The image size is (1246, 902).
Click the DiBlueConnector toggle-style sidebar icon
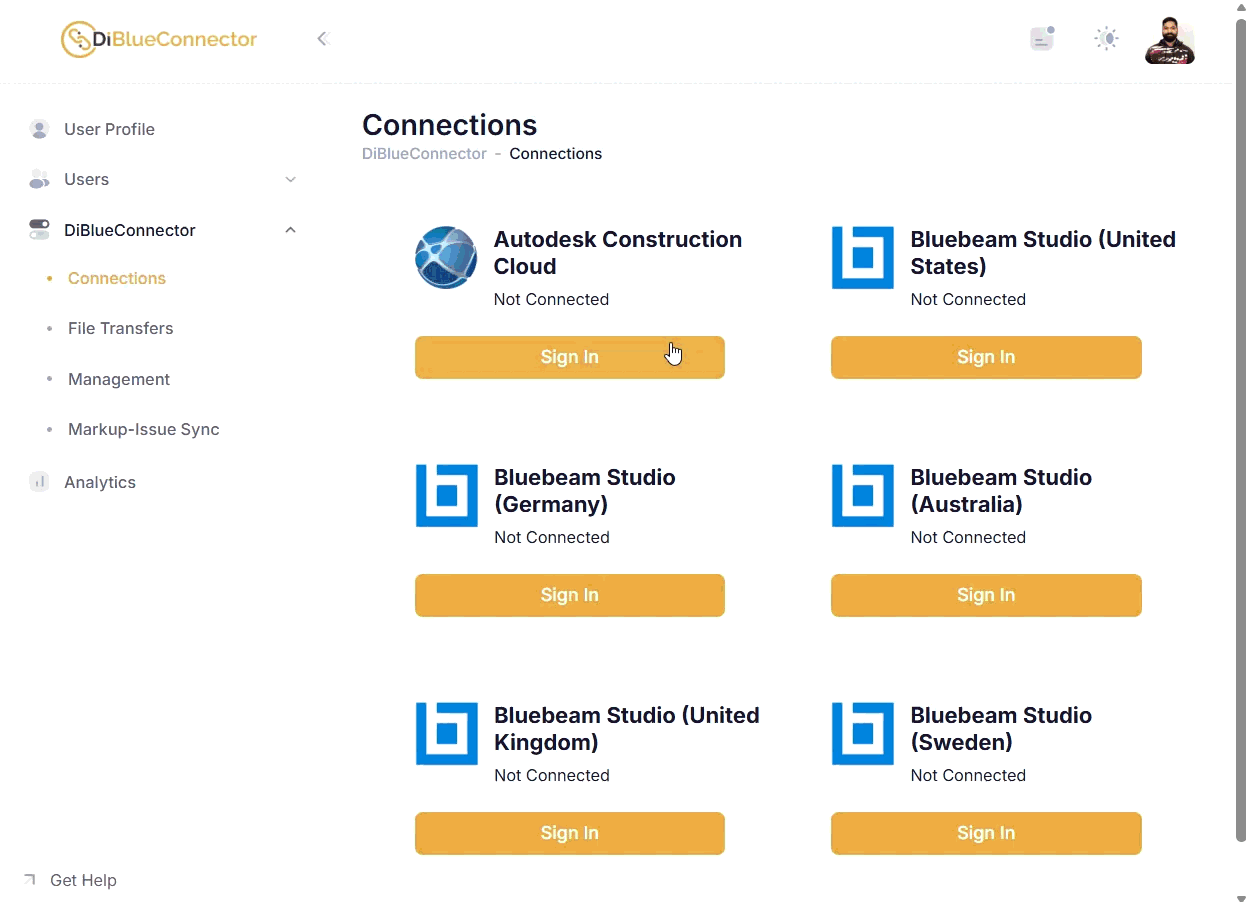(39, 230)
